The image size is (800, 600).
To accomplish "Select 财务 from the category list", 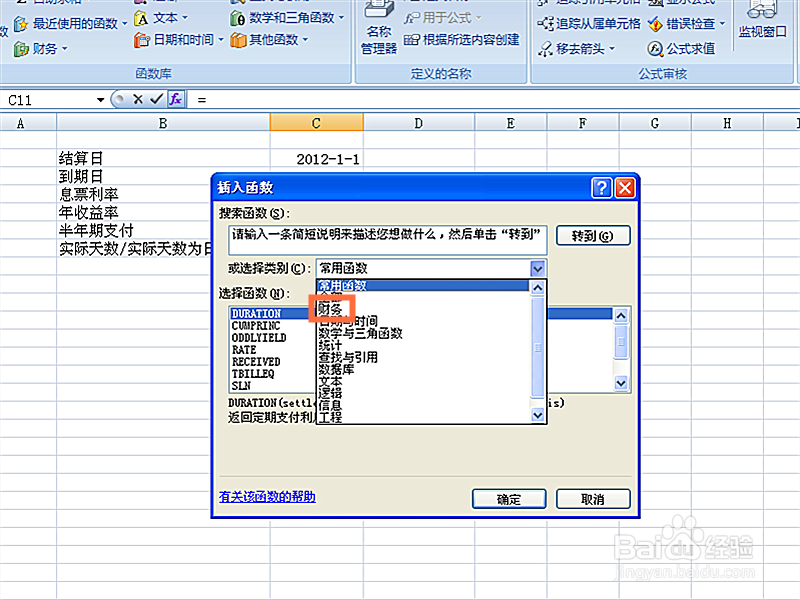I will point(332,309).
